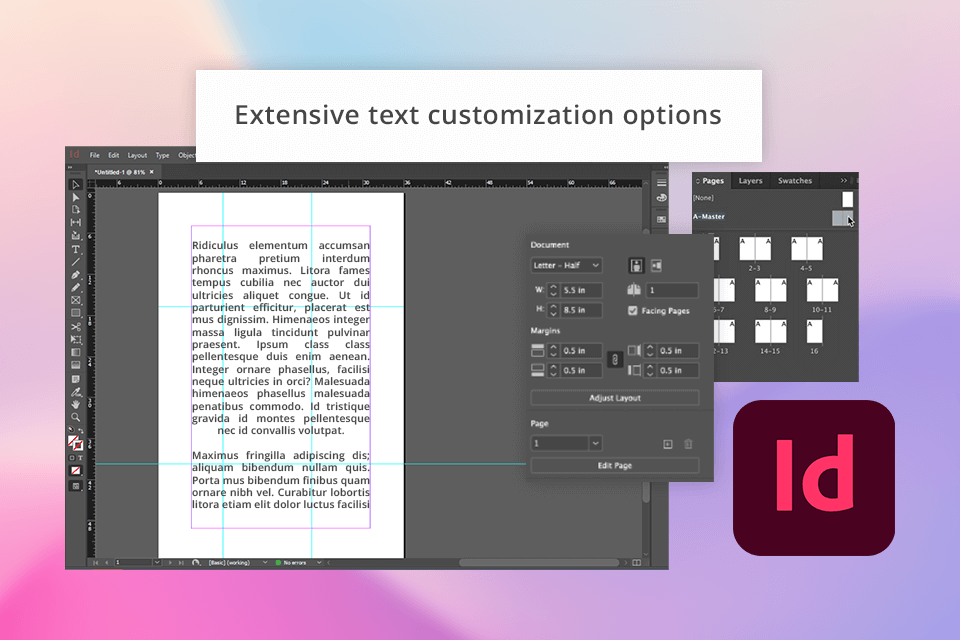The width and height of the screenshot is (960, 640).
Task: Select the Free Transform tool
Action: [75, 339]
